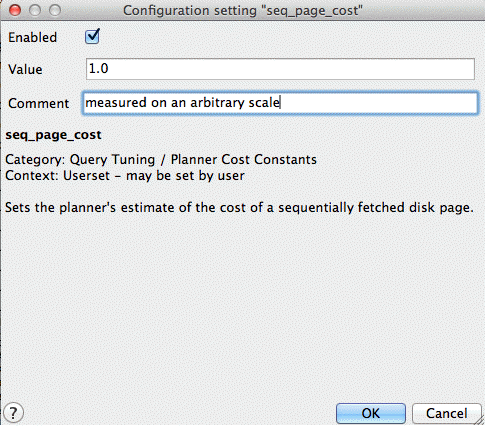Click the dialog title bar text
The image size is (485, 426).
[243, 11]
